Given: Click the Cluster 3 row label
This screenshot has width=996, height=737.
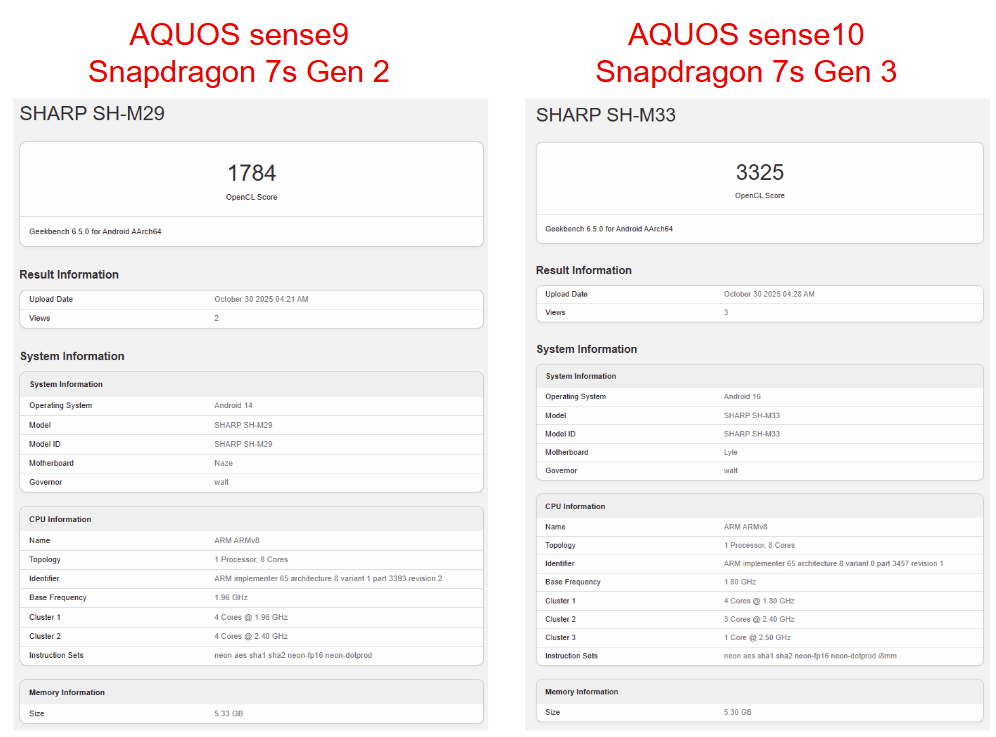Looking at the screenshot, I should [x=560, y=637].
